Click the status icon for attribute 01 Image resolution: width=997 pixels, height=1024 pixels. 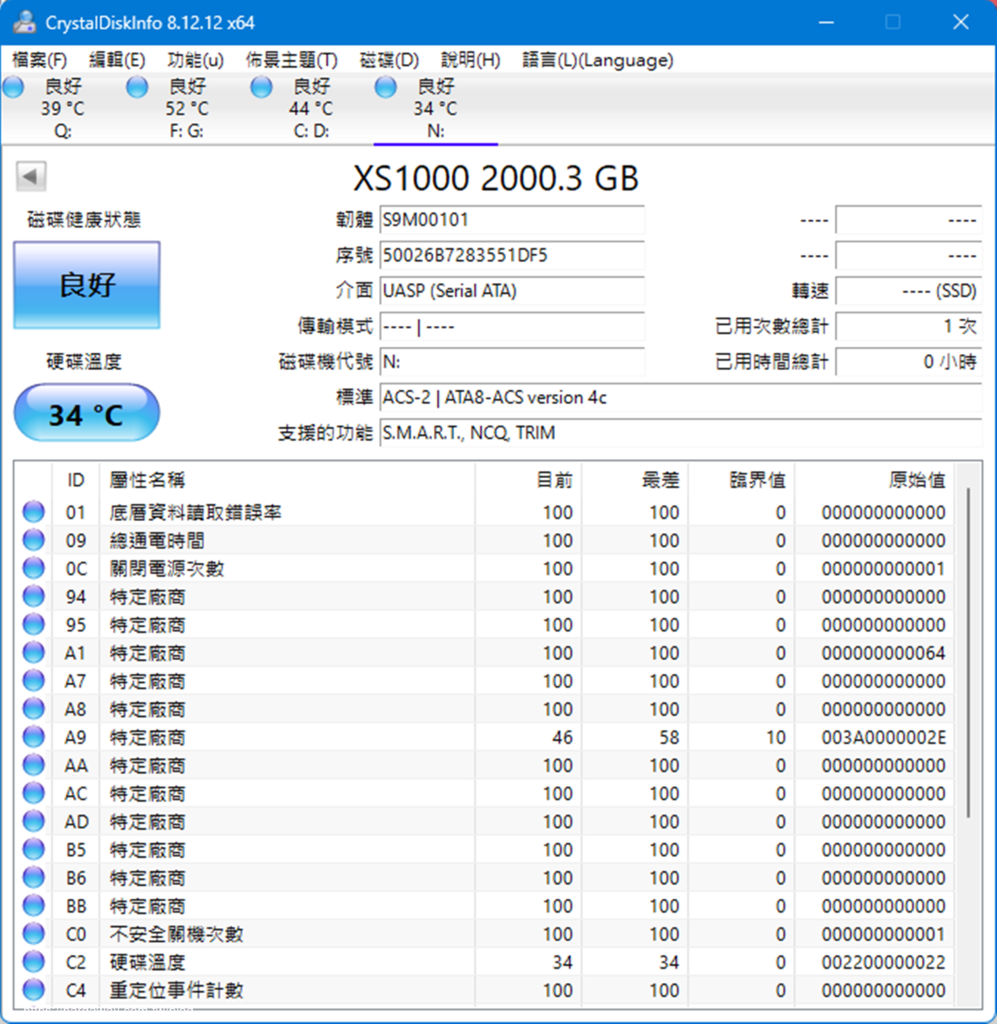pos(33,512)
